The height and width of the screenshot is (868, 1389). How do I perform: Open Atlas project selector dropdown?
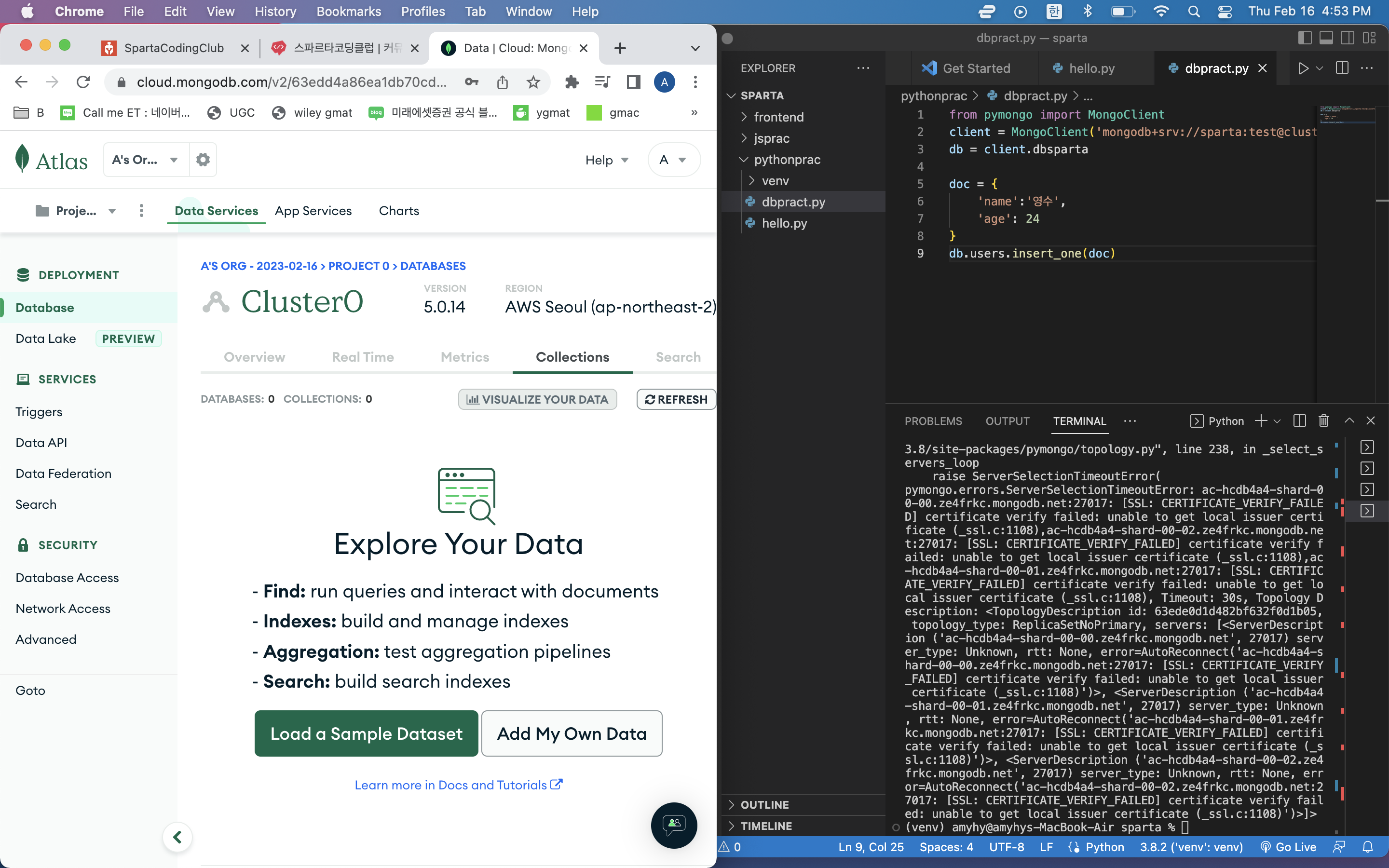tap(76, 211)
